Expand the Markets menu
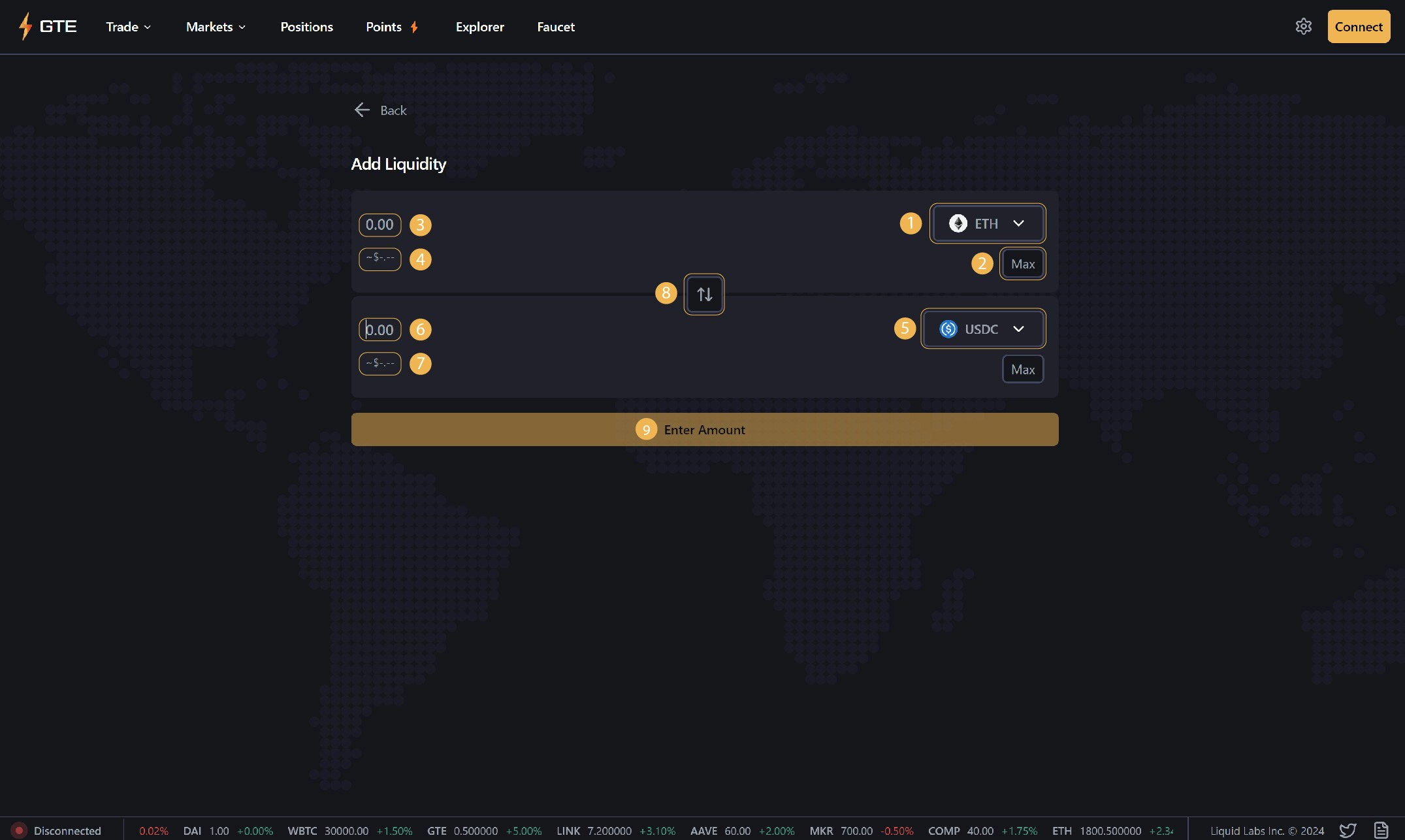 click(216, 27)
